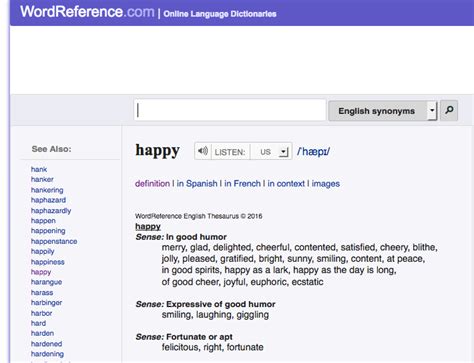This screenshot has height=363, width=474.
Task: Open the see-also word hankering
Action: click(47, 190)
